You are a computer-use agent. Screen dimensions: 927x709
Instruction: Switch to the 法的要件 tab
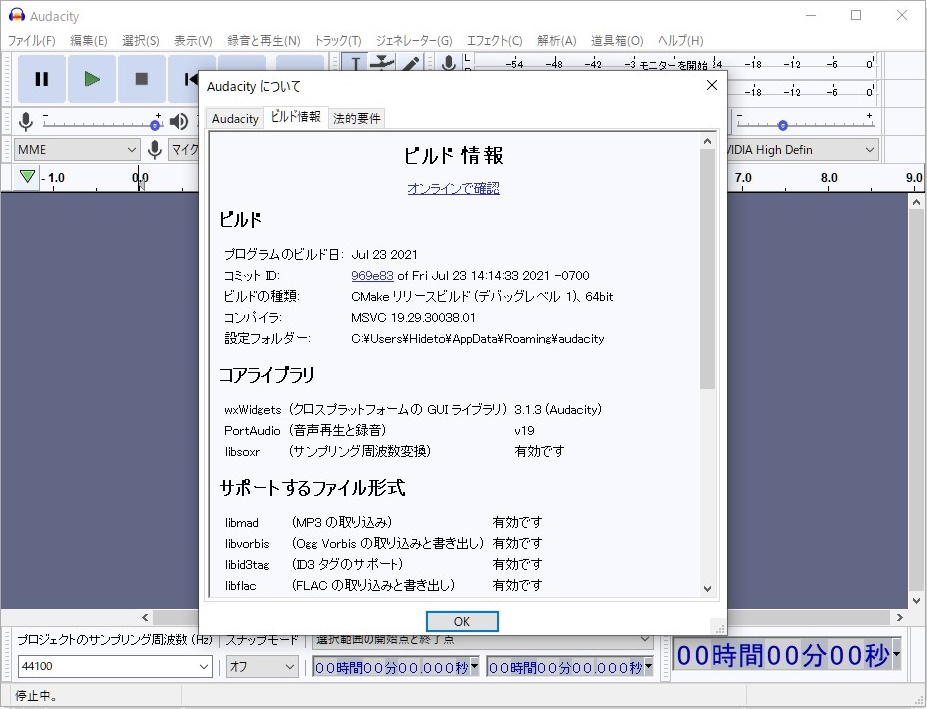pyautogui.click(x=356, y=118)
